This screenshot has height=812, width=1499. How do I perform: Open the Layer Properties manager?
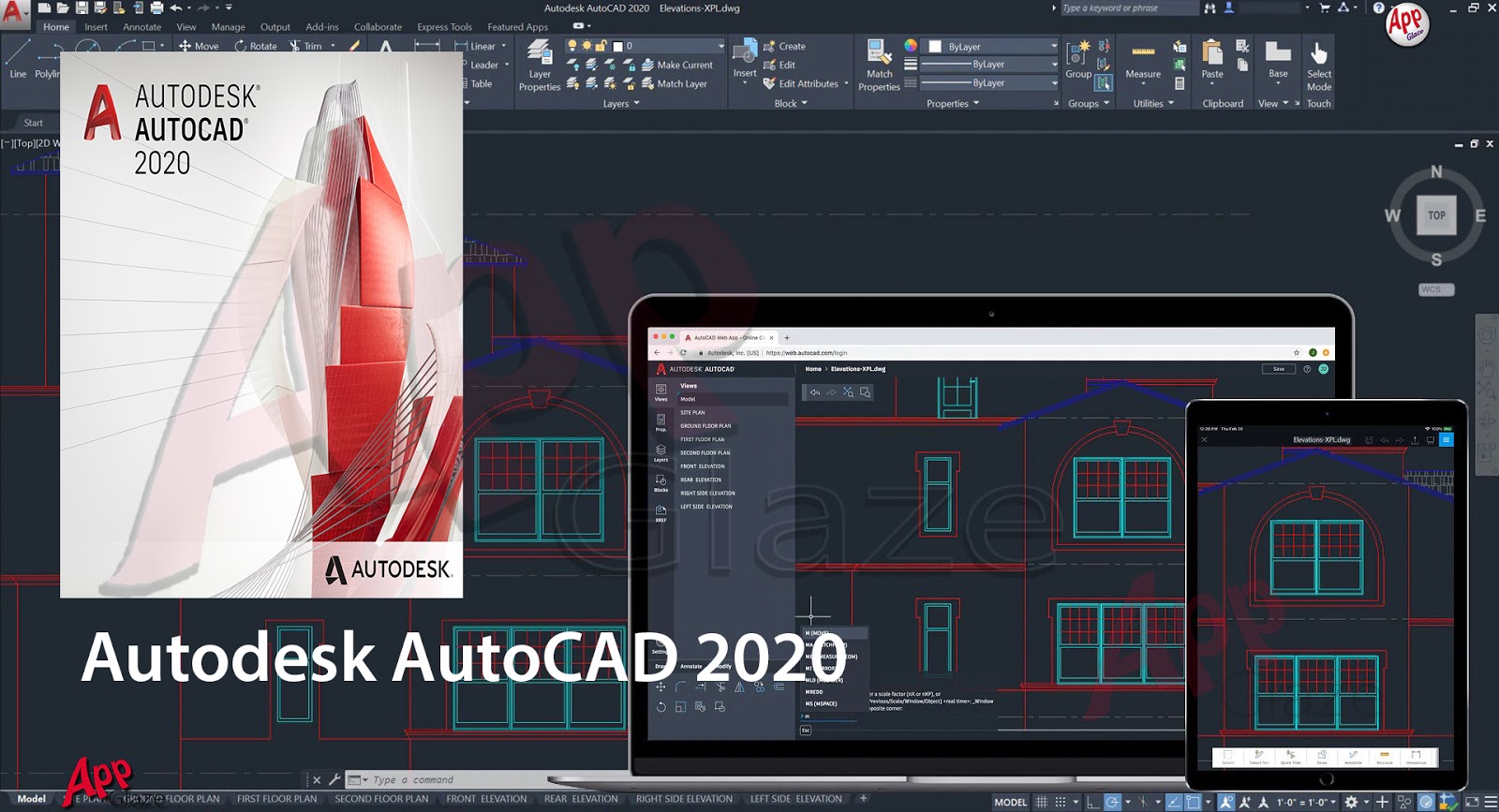pos(540,66)
